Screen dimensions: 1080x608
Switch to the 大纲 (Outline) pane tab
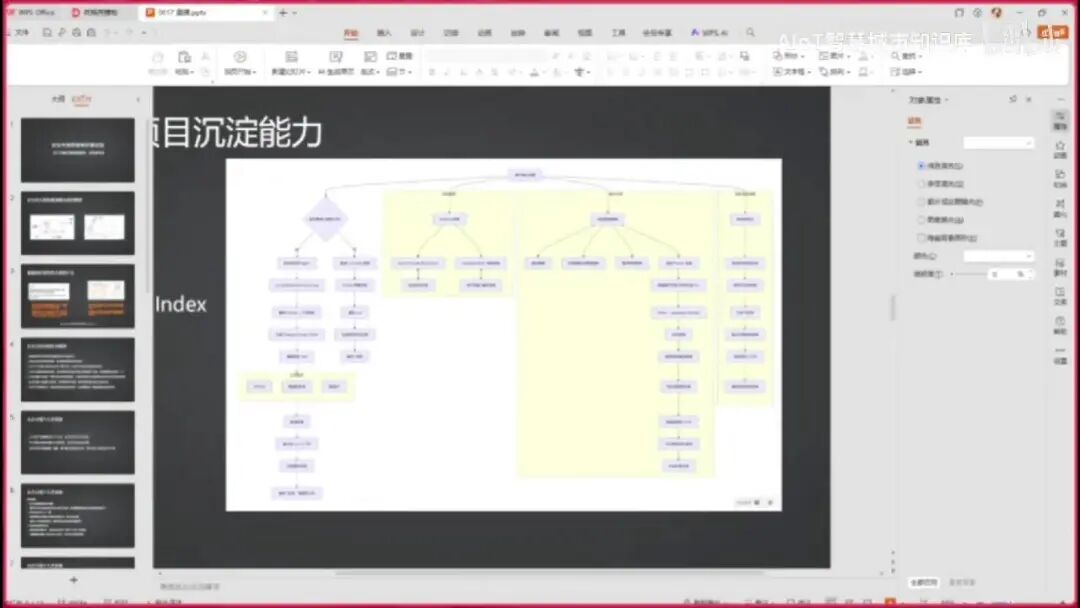(59, 99)
